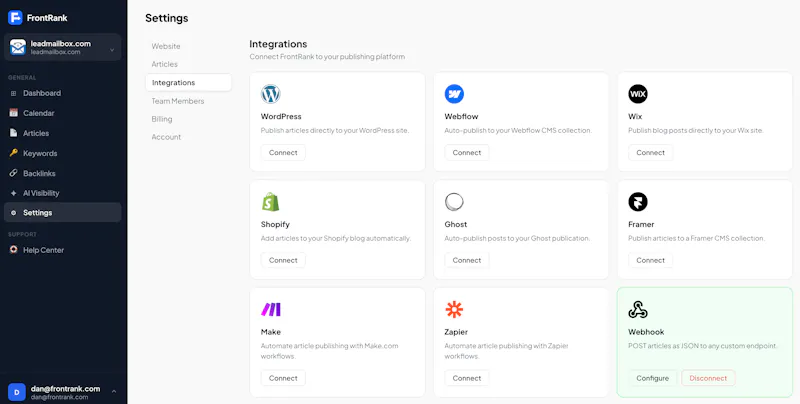The width and height of the screenshot is (800, 404).
Task: Click the Zapier asterisk logo icon
Action: click(x=454, y=310)
